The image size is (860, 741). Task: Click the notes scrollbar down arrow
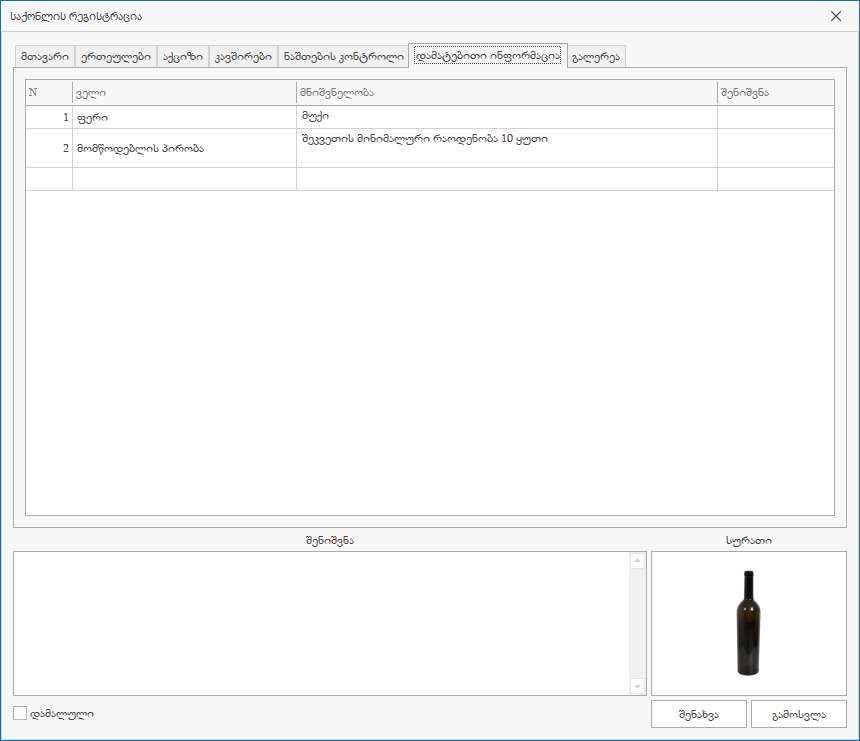click(637, 686)
